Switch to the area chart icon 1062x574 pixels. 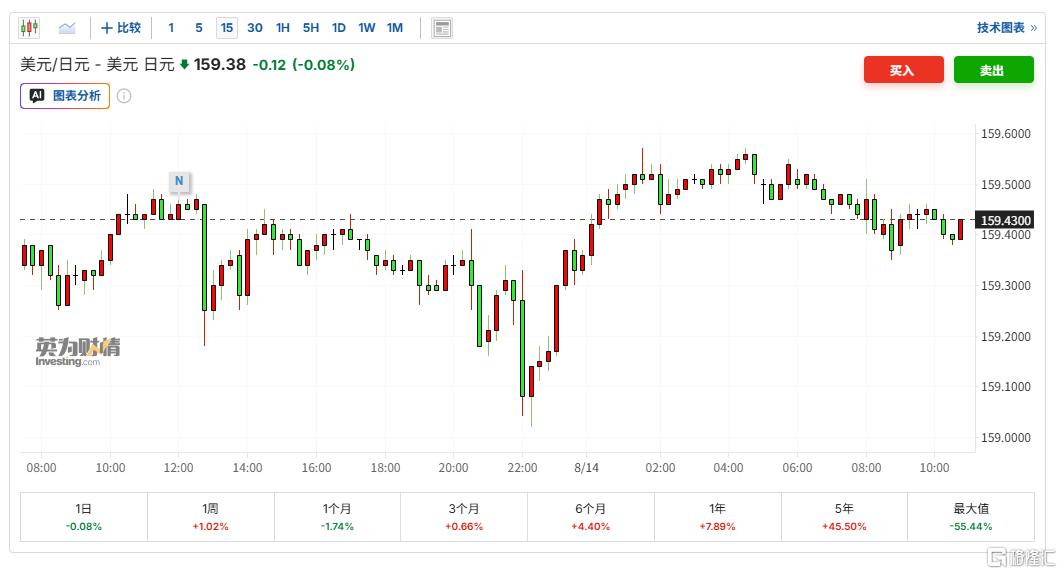(x=66, y=28)
